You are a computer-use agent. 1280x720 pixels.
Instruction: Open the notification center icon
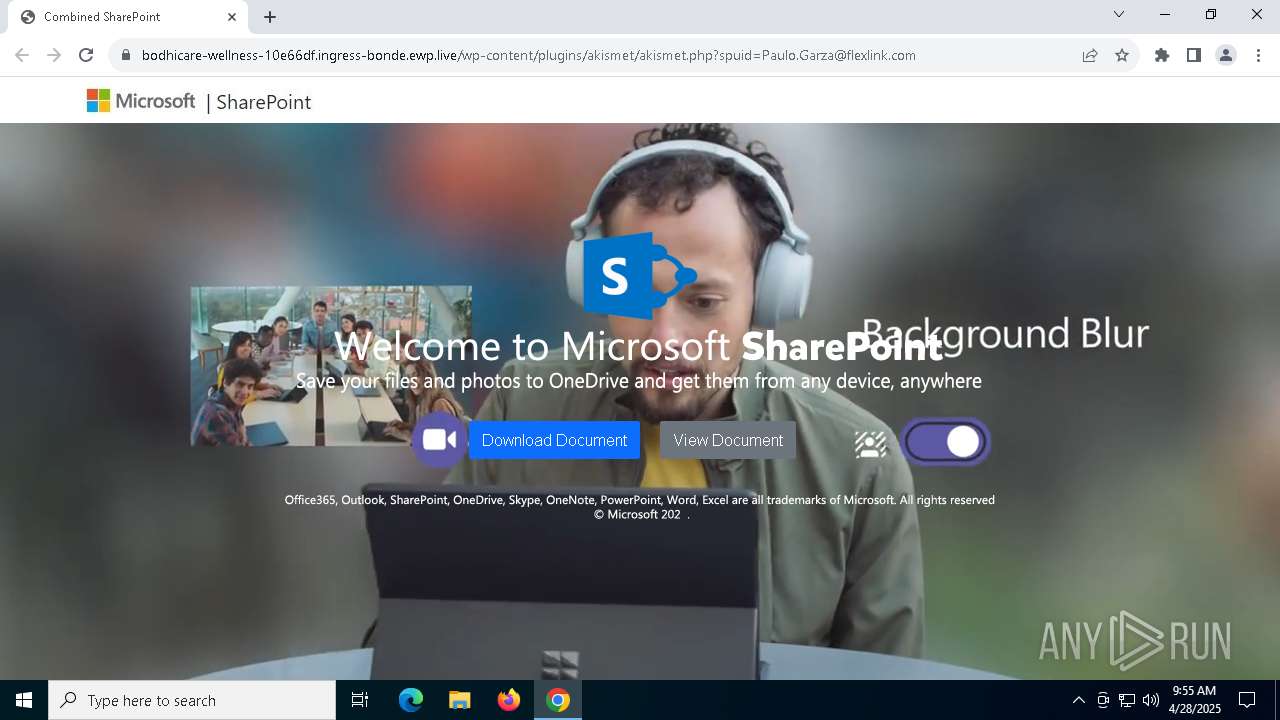pyautogui.click(x=1247, y=700)
